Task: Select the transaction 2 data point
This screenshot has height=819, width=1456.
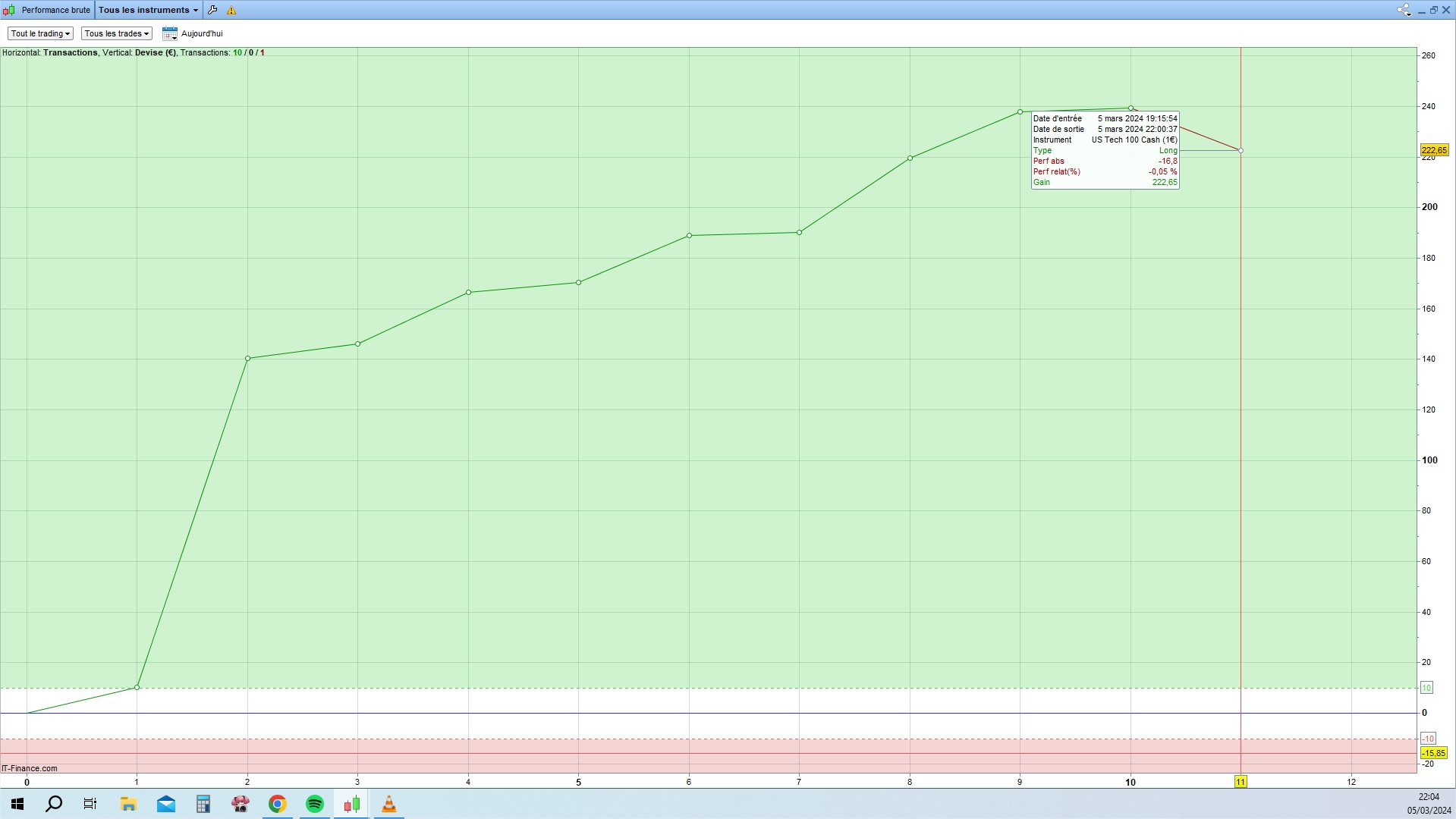Action: [247, 359]
